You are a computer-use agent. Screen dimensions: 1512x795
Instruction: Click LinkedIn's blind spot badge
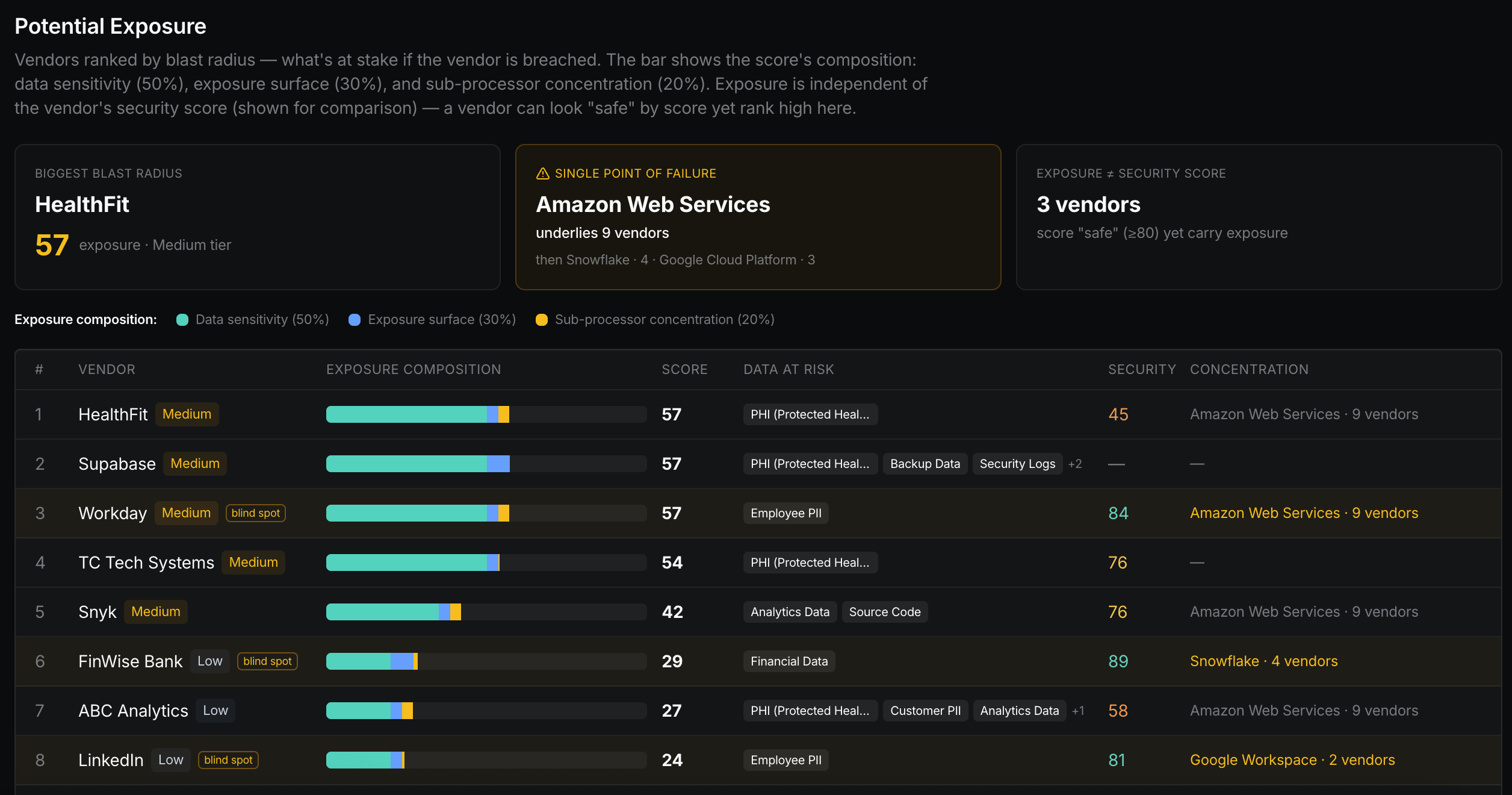pos(228,760)
